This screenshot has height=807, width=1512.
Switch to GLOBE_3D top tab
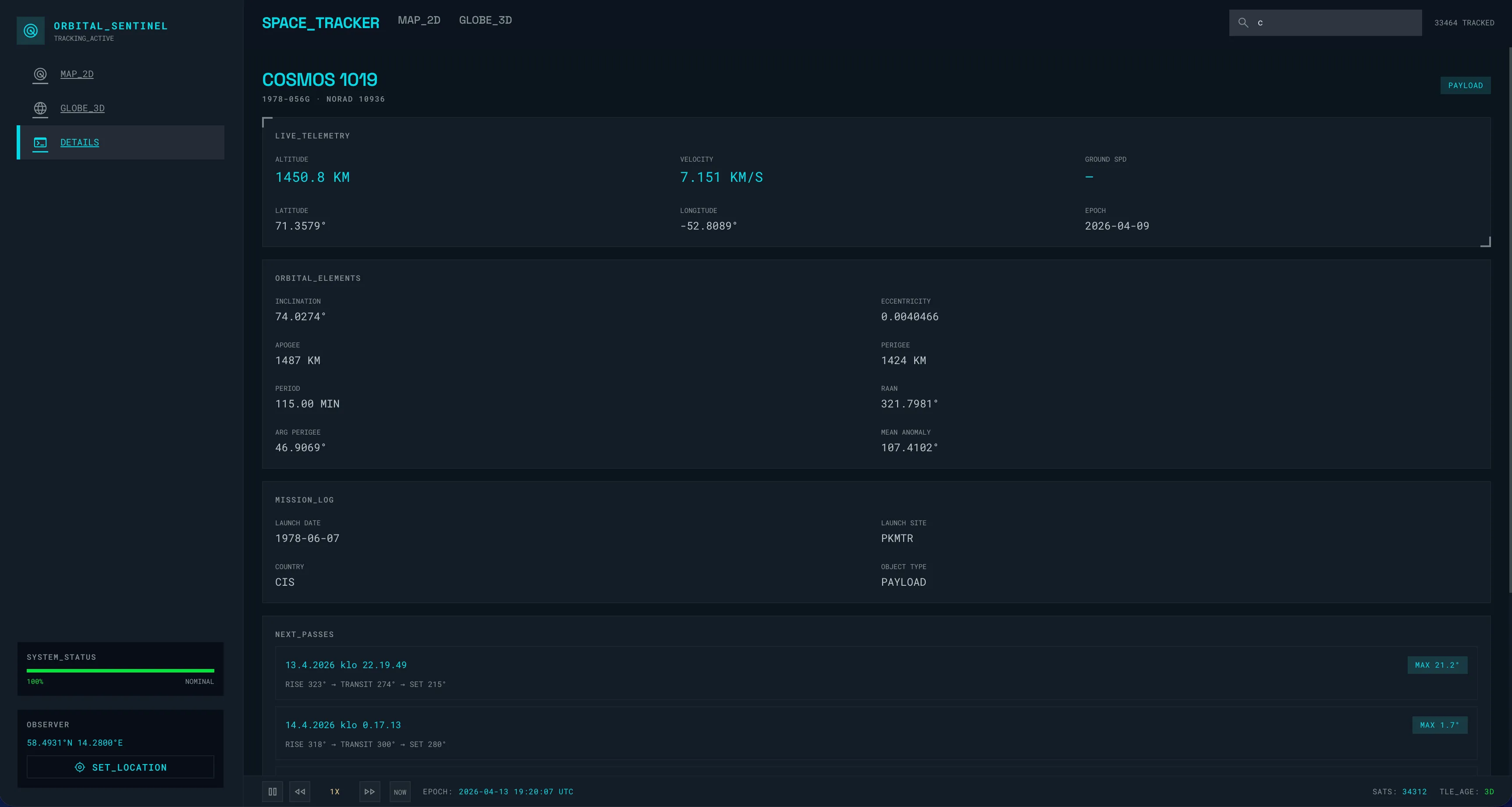point(486,20)
